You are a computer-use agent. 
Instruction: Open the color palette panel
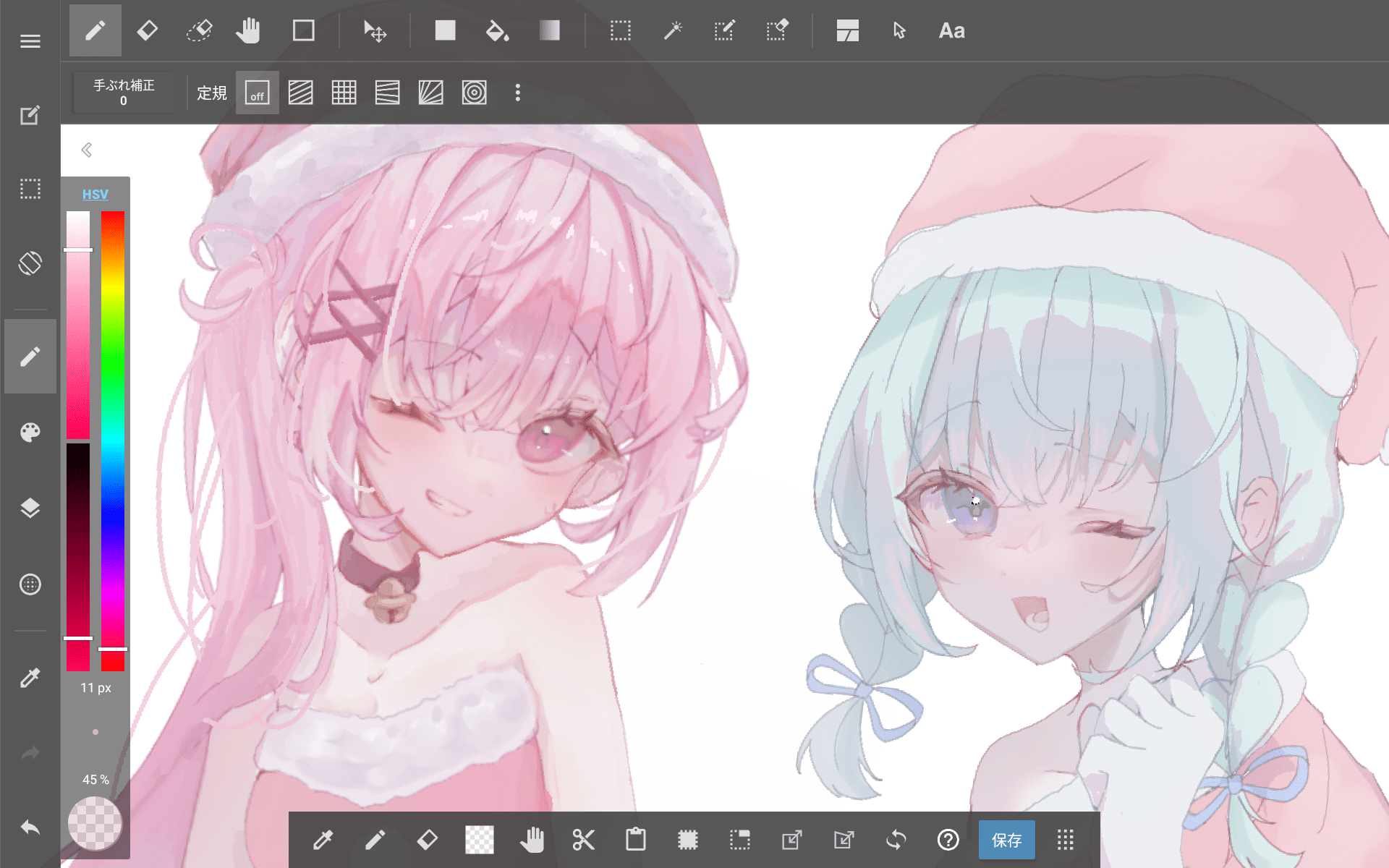coord(30,433)
